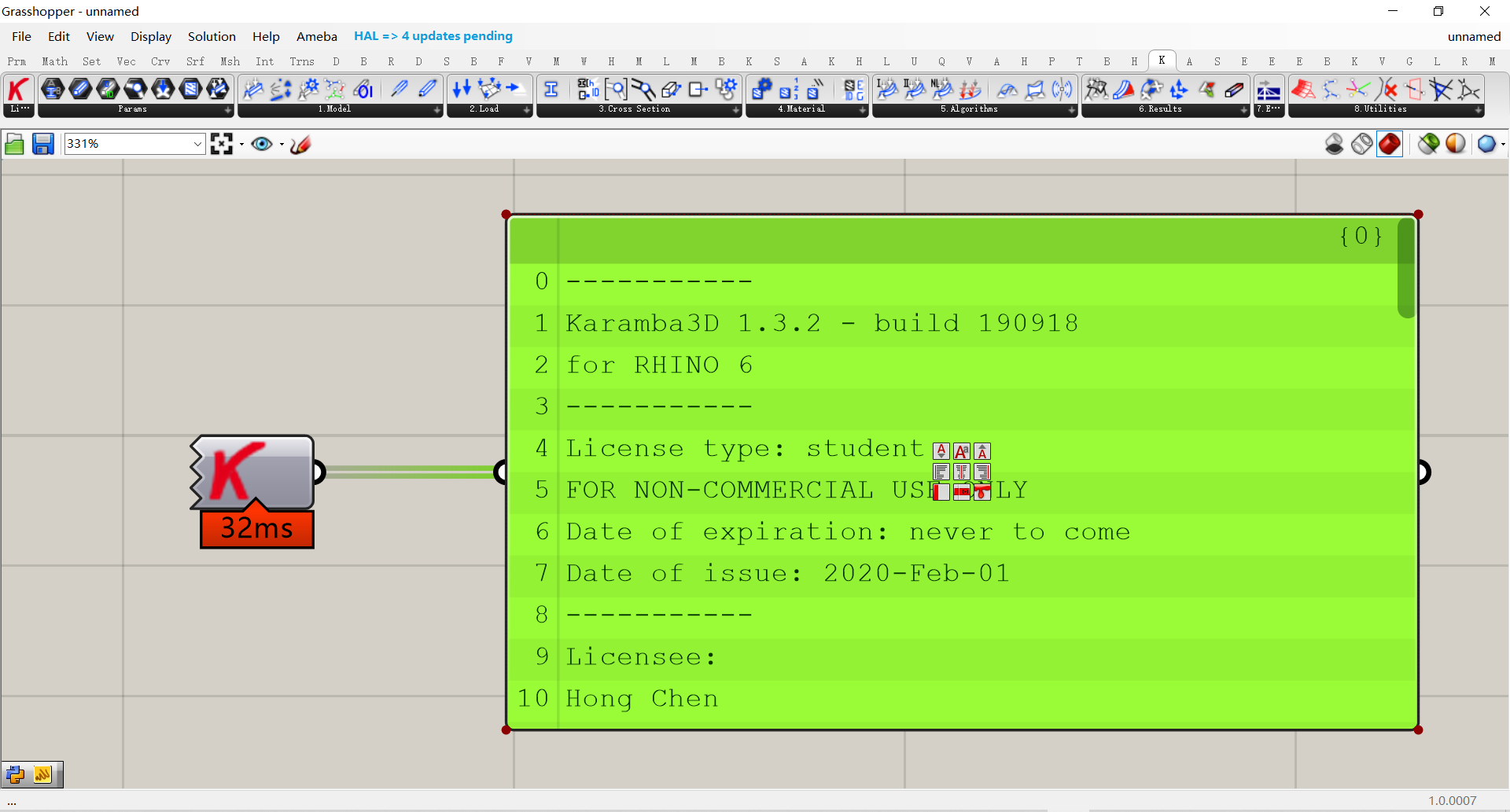Open the Help menu
The image size is (1510, 812).
pyautogui.click(x=266, y=36)
